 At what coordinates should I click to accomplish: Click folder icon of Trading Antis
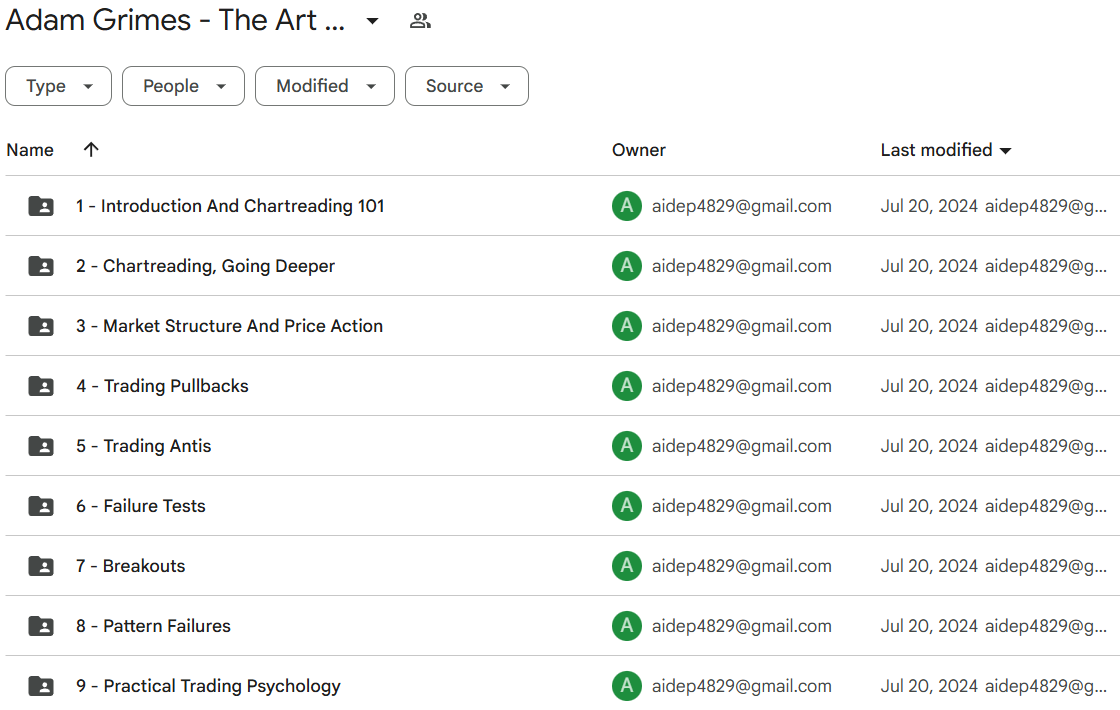(41, 446)
